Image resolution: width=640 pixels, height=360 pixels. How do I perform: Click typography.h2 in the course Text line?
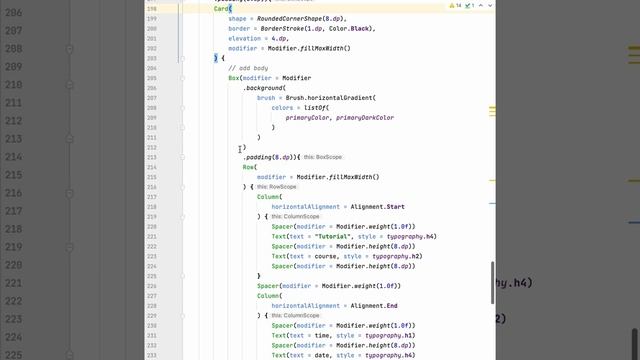pos(397,256)
